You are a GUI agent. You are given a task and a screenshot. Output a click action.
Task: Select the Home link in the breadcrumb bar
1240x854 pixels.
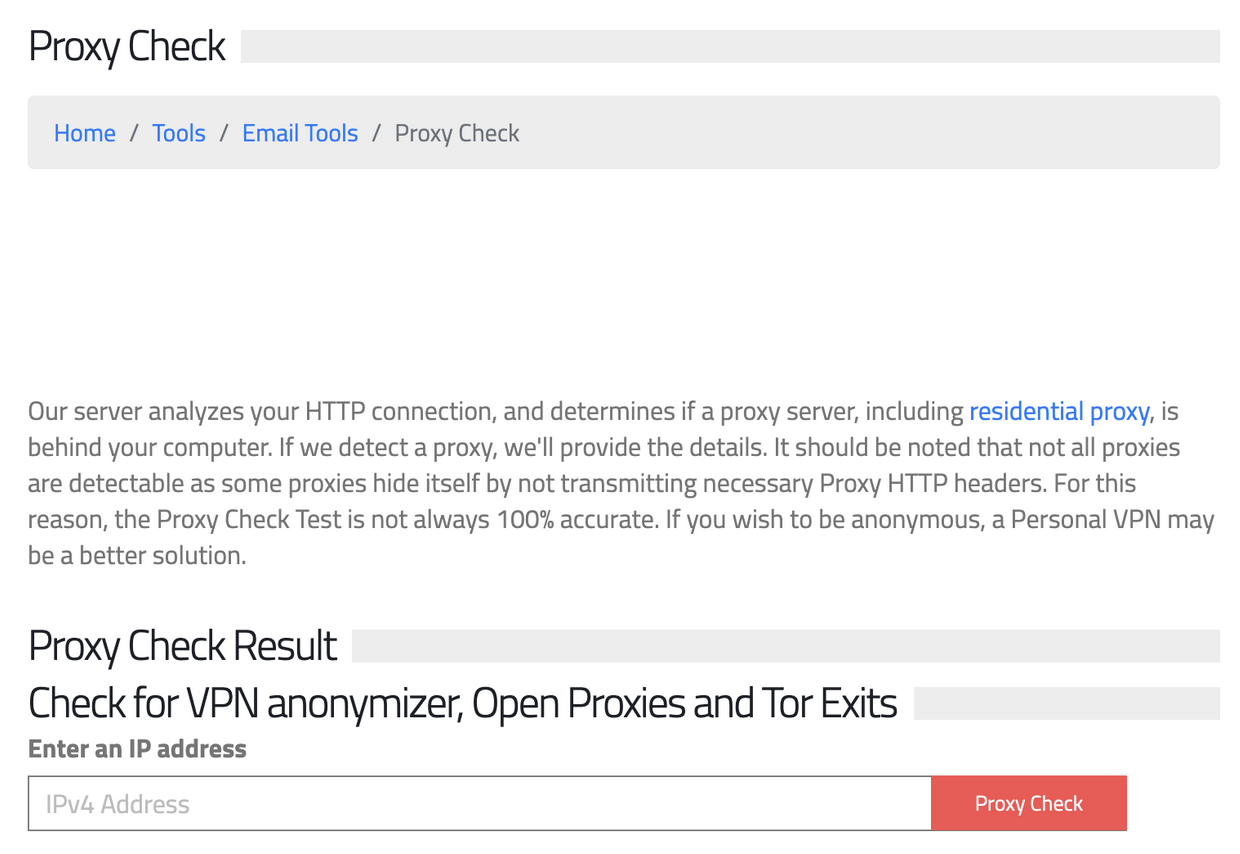click(x=84, y=132)
